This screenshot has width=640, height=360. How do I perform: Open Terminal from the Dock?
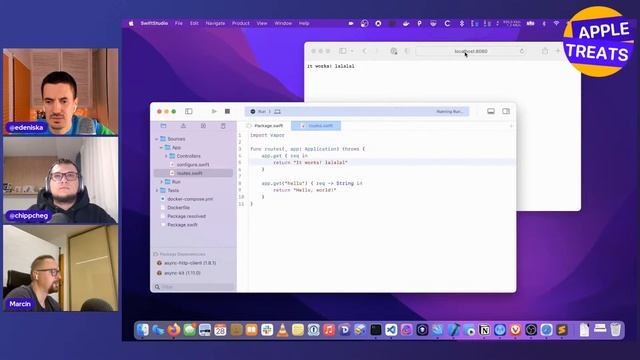click(376, 330)
